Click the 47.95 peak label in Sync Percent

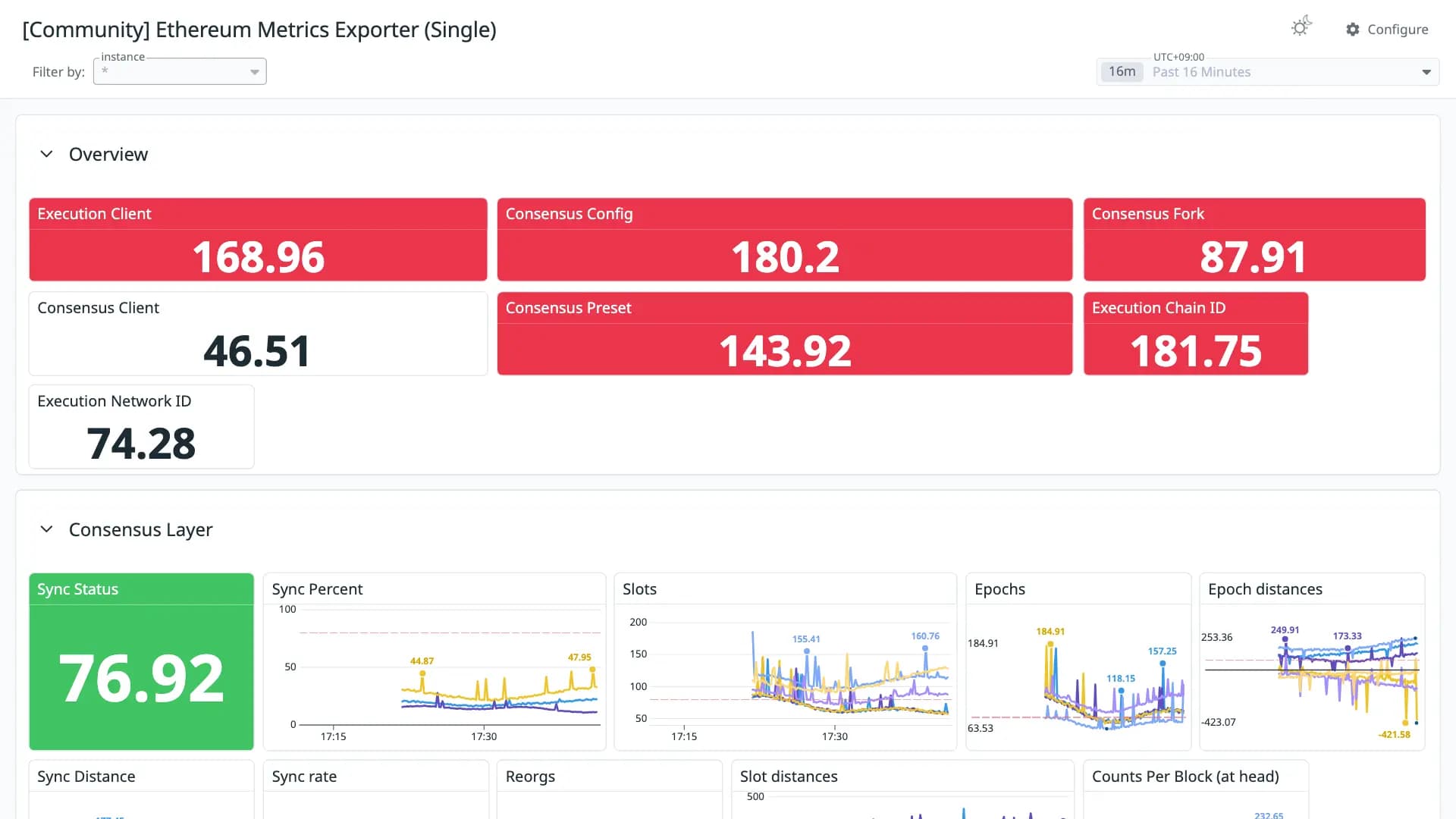(x=579, y=657)
